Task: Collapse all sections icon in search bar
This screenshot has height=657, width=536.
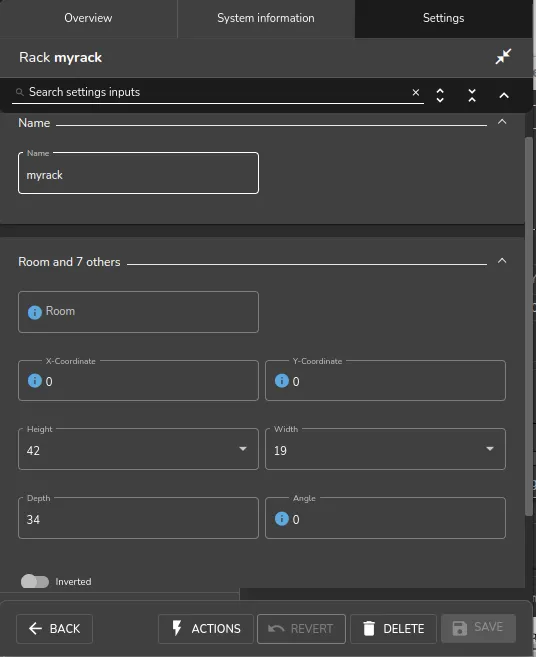Action: pos(472,96)
